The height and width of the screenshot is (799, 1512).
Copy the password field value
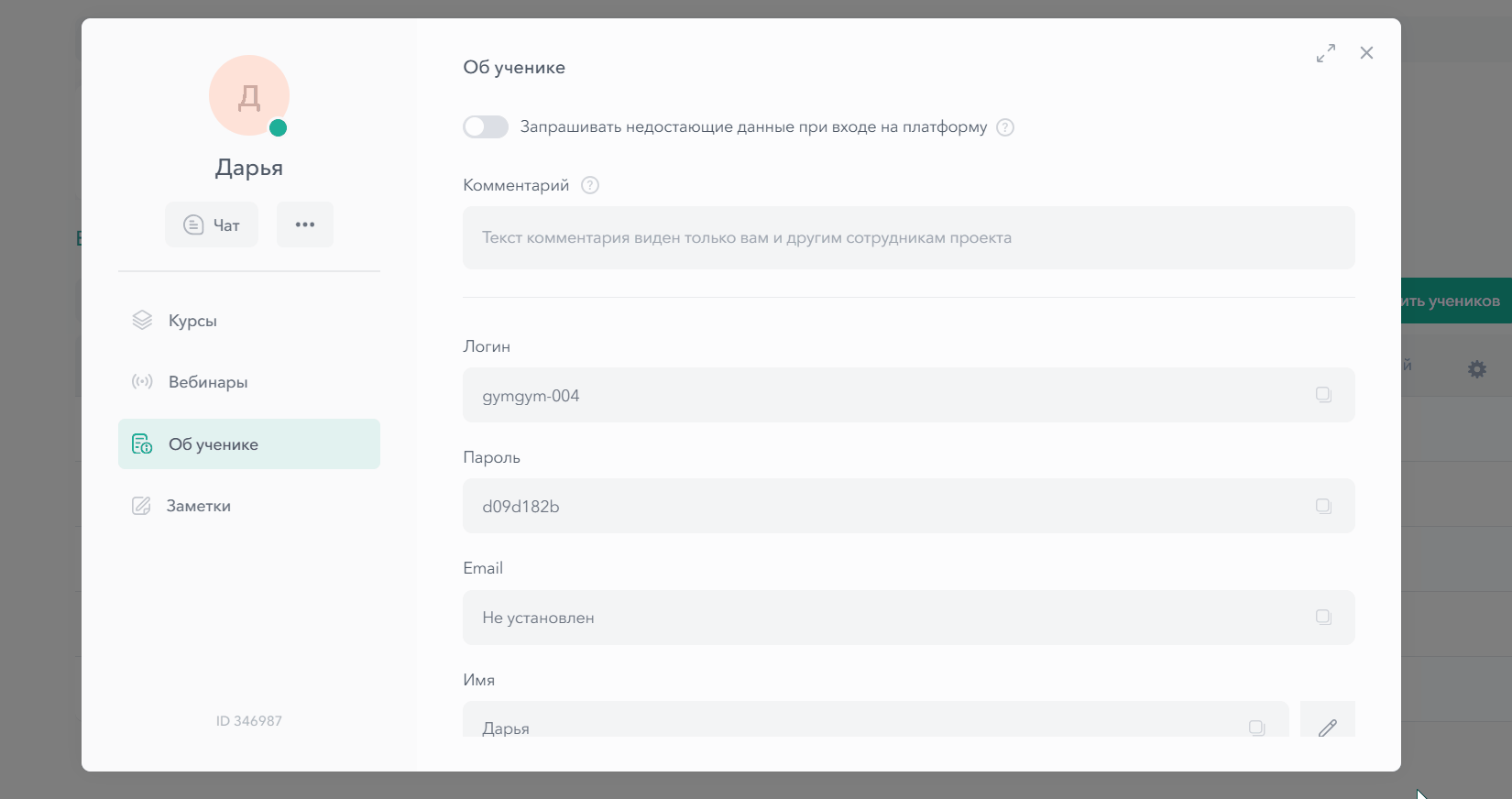[x=1323, y=506]
